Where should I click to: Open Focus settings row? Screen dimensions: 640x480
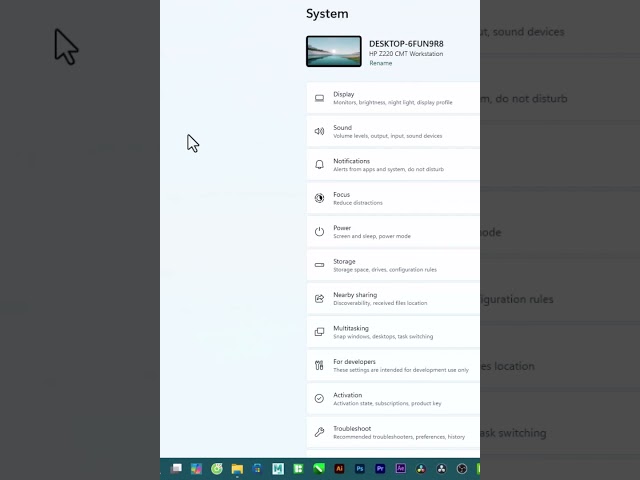click(x=393, y=198)
